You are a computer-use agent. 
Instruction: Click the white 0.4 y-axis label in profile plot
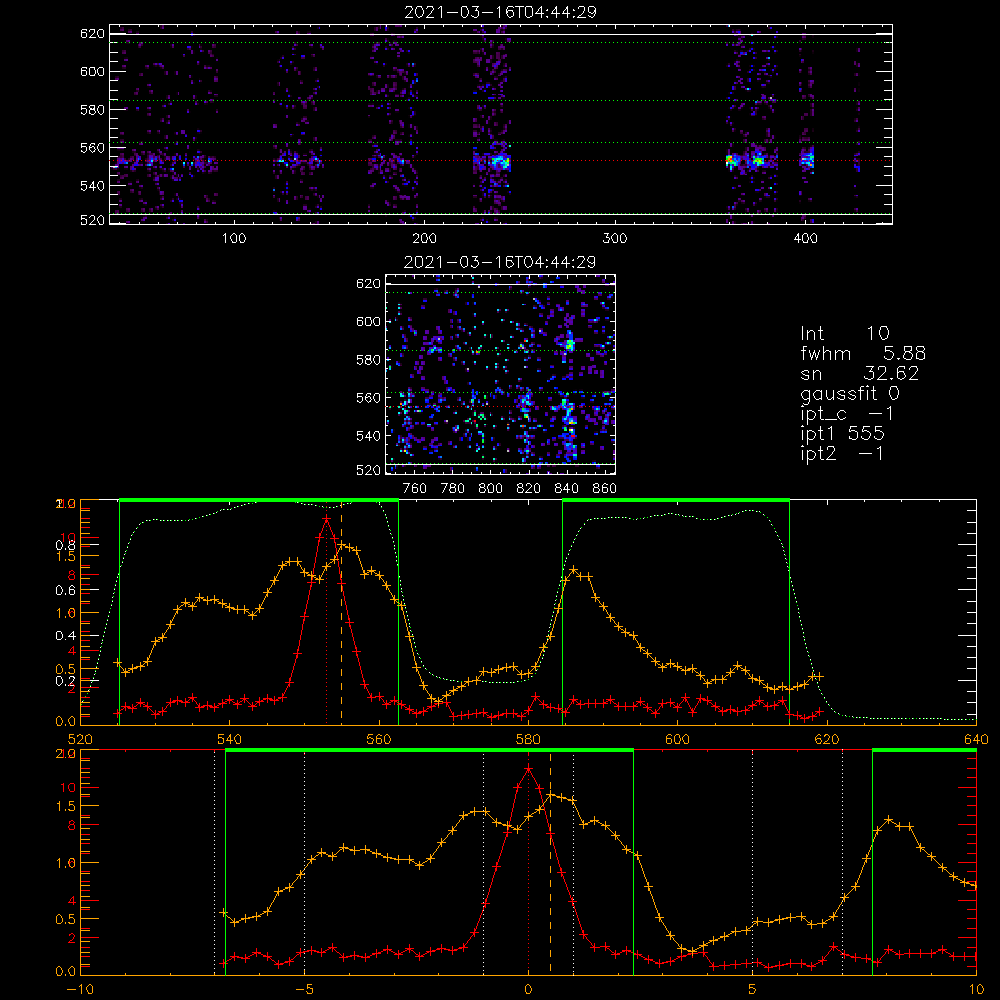click(65, 636)
